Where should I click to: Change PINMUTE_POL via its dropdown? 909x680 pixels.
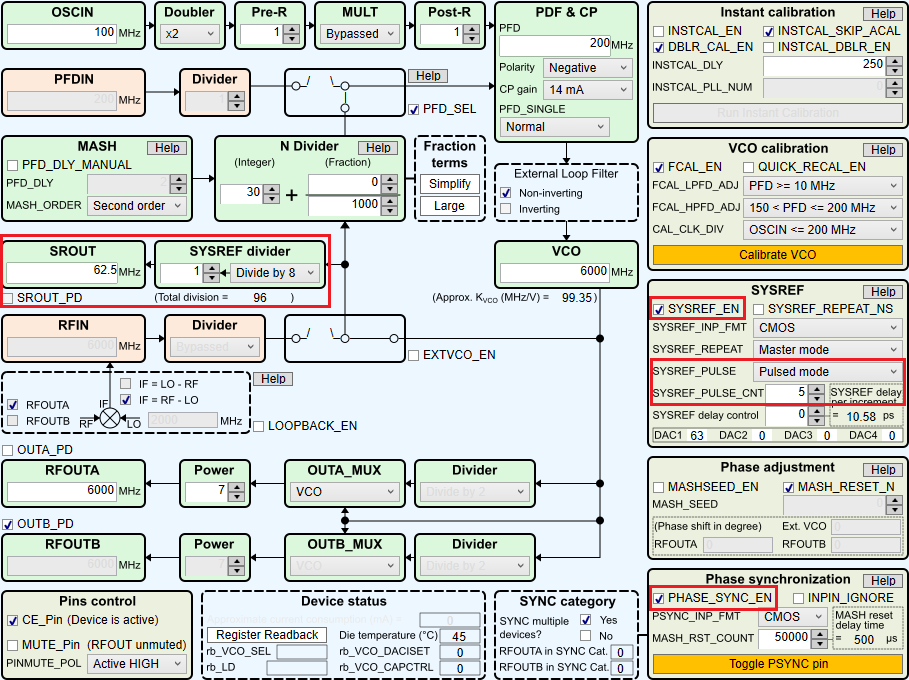pos(137,663)
